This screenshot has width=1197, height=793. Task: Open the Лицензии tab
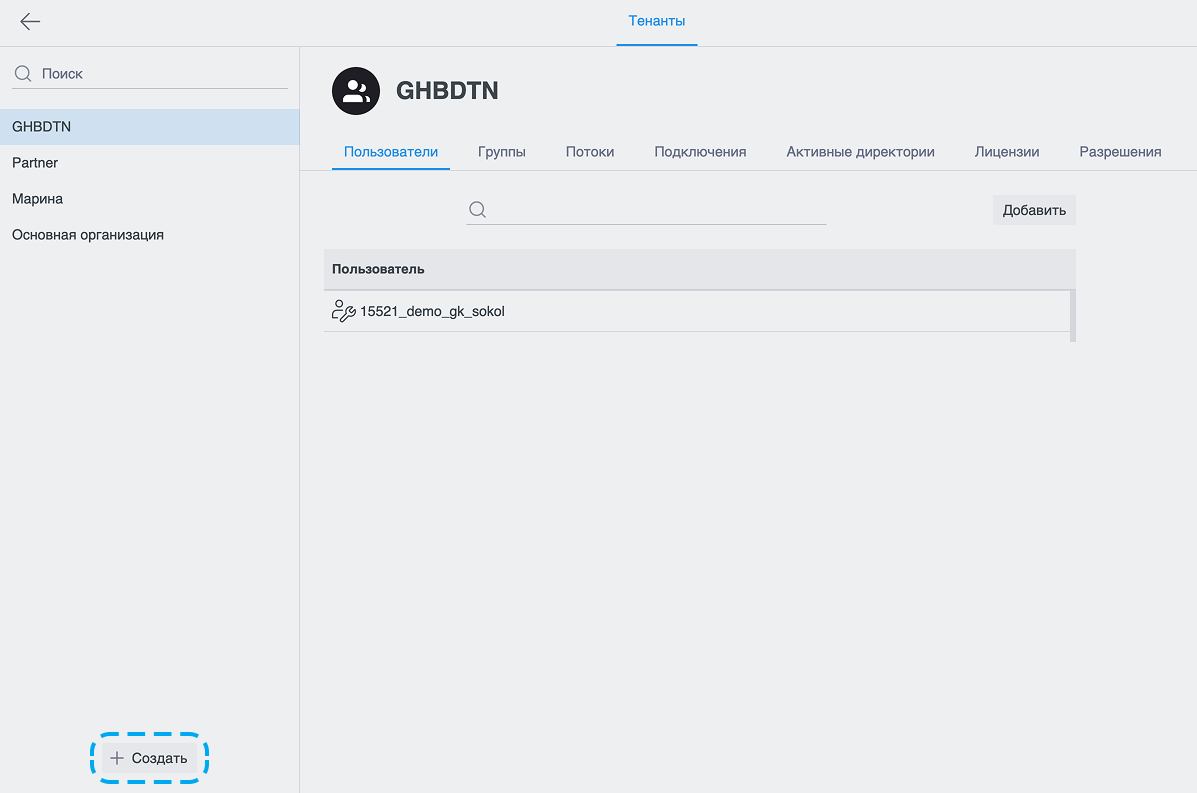click(1006, 152)
